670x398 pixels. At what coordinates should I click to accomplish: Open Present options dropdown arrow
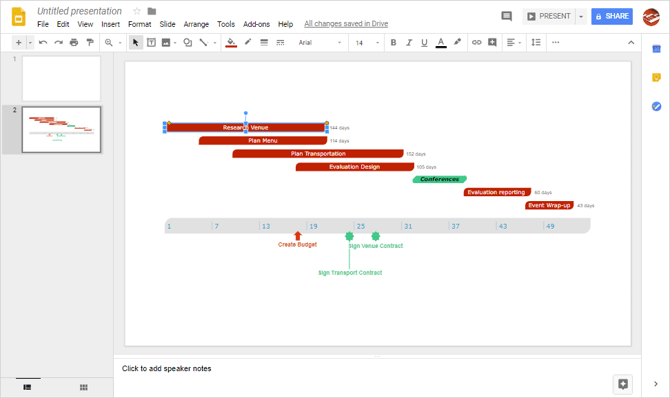coord(581,17)
